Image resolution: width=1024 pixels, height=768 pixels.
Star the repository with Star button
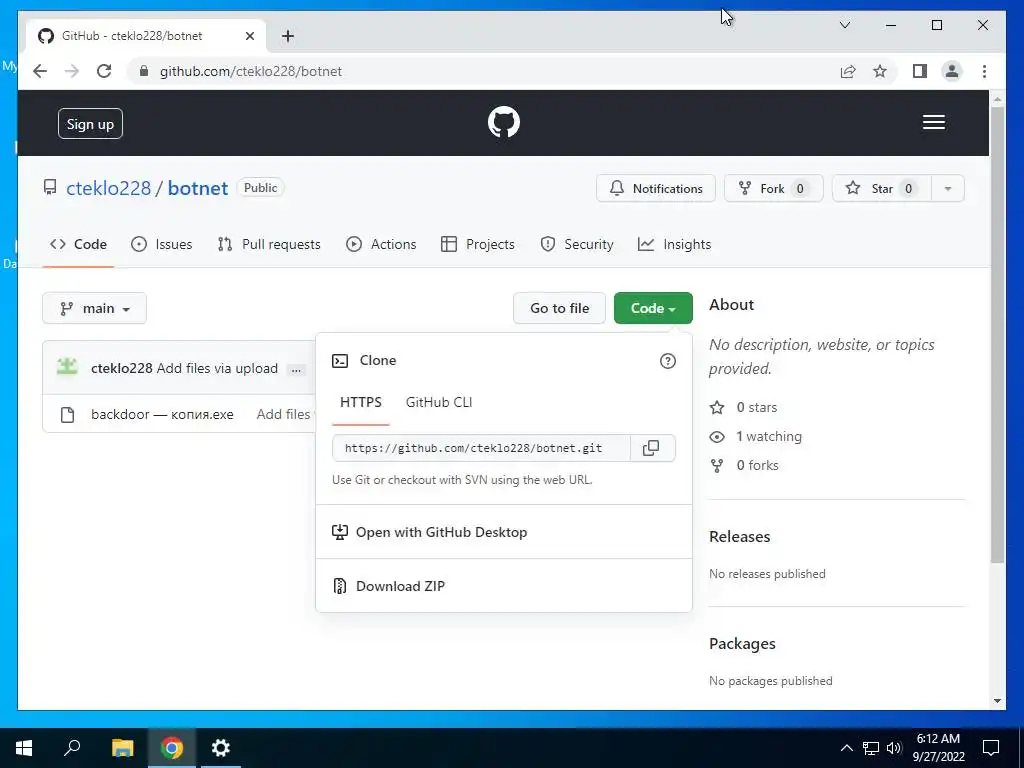882,189
